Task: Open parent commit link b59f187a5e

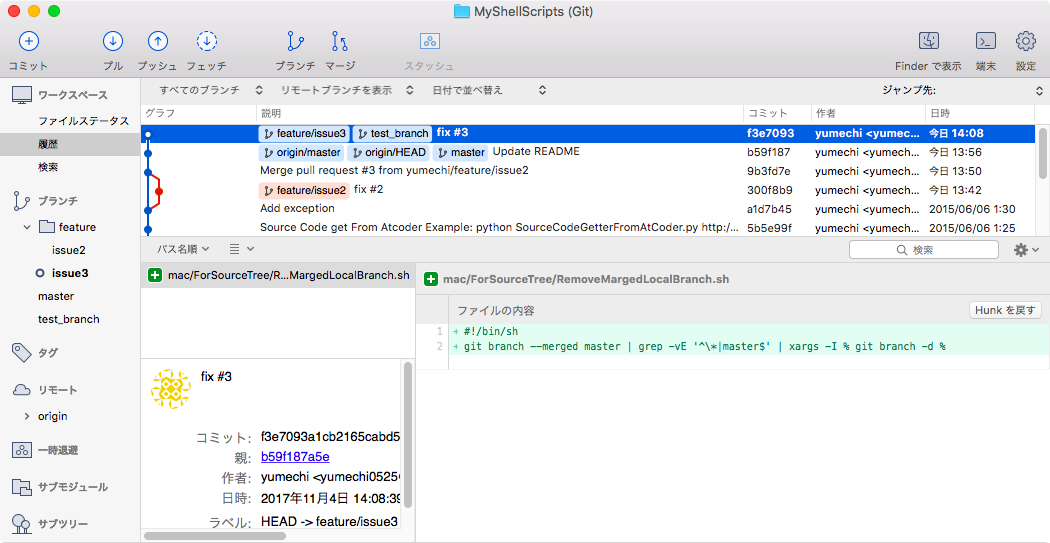Action: 295,457
